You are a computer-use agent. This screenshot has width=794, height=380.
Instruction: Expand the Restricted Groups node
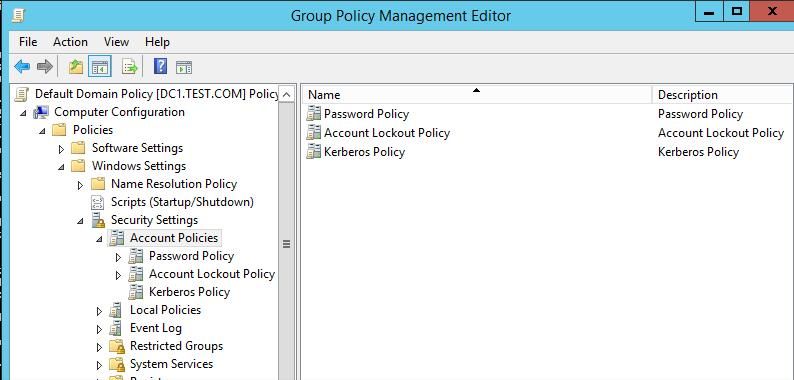(99, 347)
